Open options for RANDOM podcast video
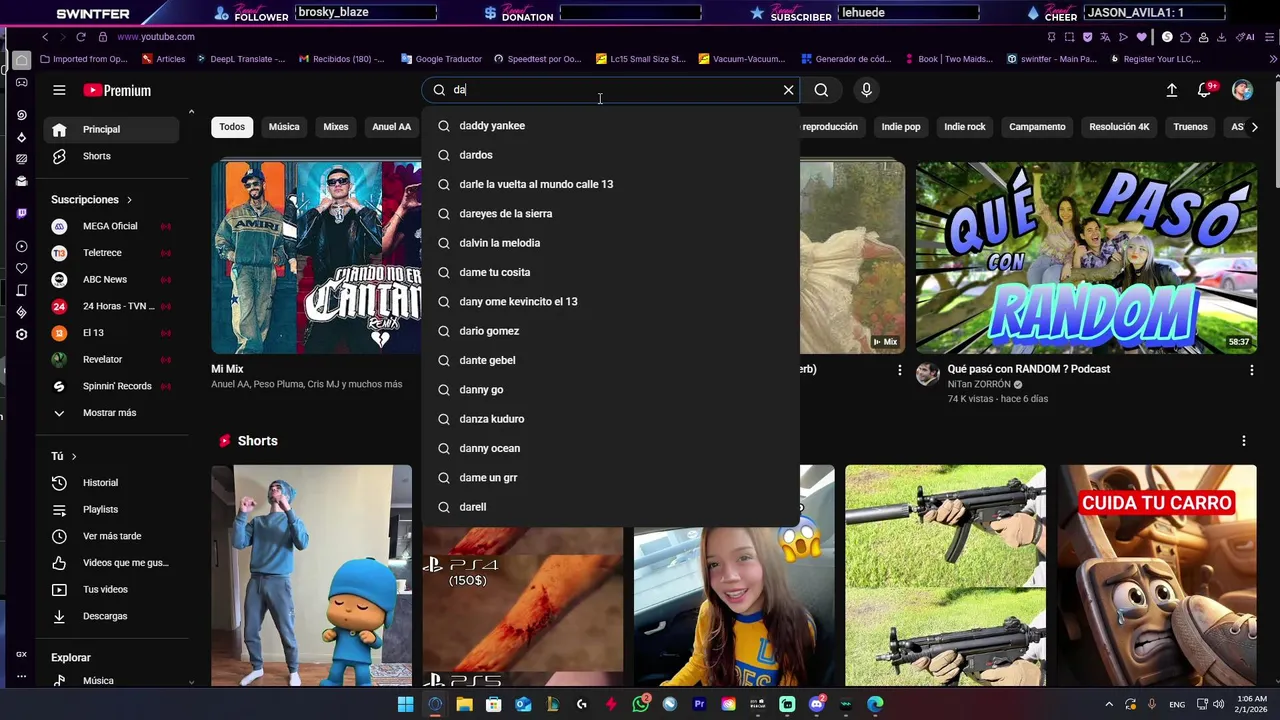 tap(1251, 370)
